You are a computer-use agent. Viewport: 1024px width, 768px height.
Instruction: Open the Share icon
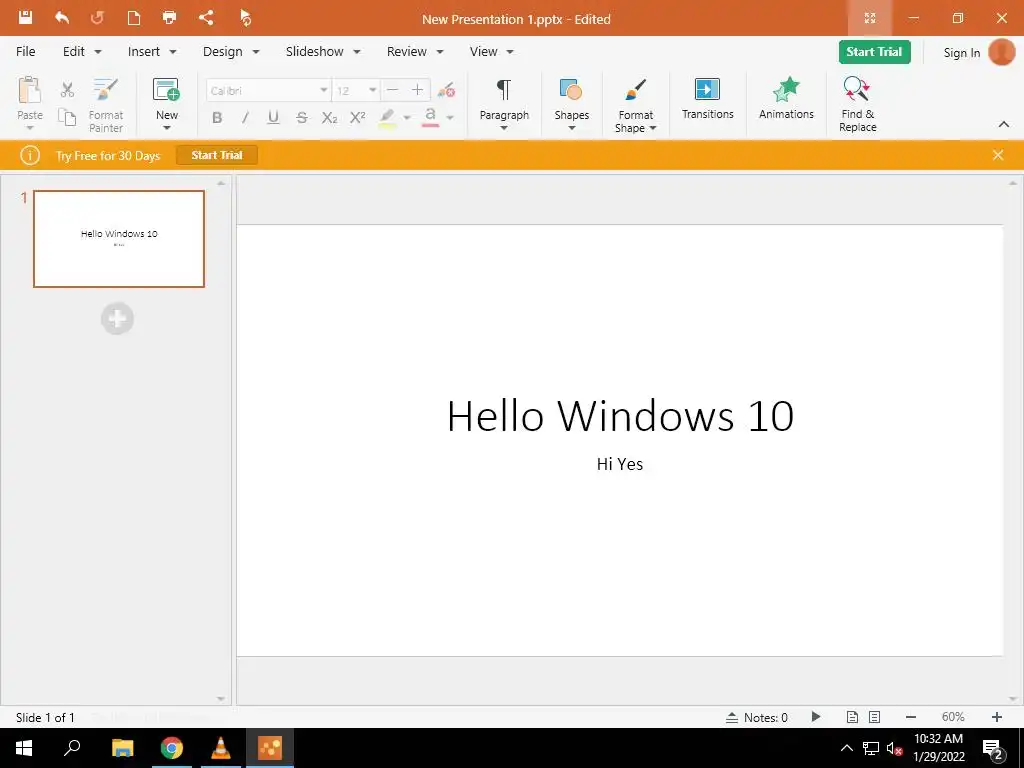click(206, 18)
